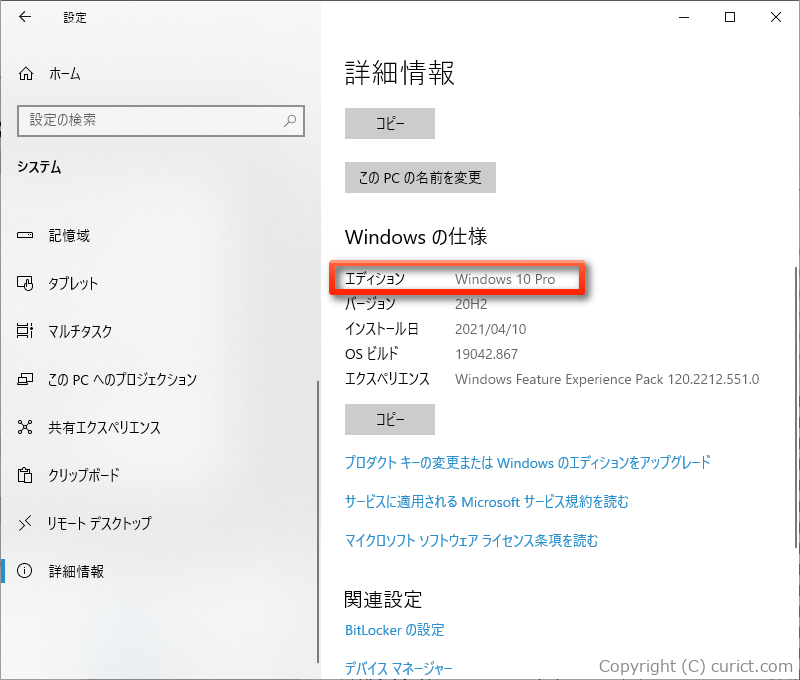Open クリップボード settings page

coord(84,475)
